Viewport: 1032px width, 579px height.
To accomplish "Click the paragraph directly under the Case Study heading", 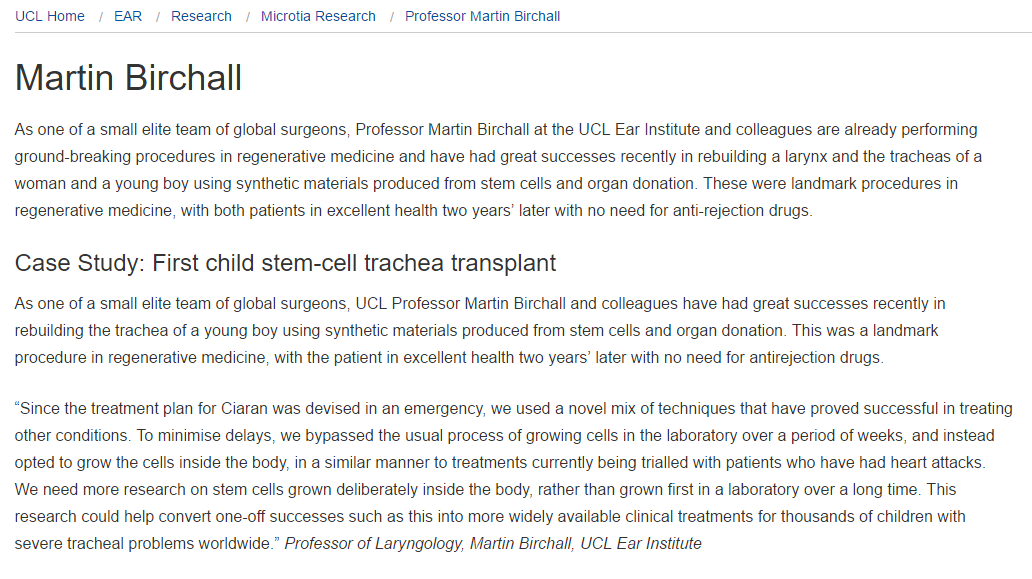I will point(480,330).
